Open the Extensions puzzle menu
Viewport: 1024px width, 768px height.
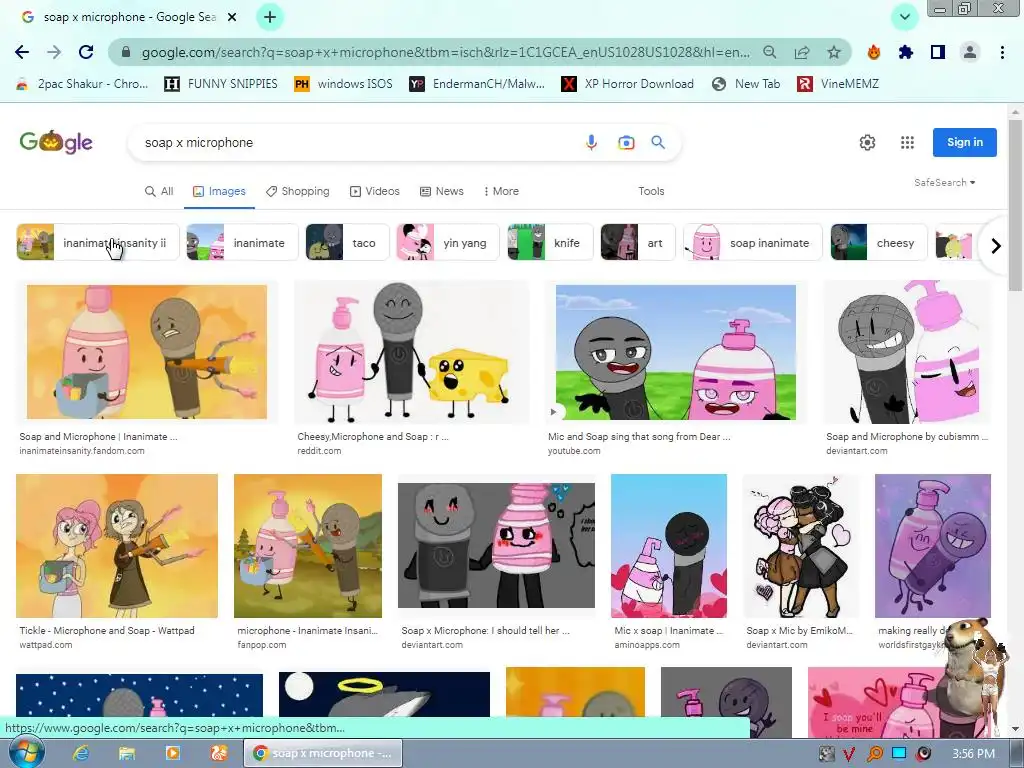[x=906, y=52]
